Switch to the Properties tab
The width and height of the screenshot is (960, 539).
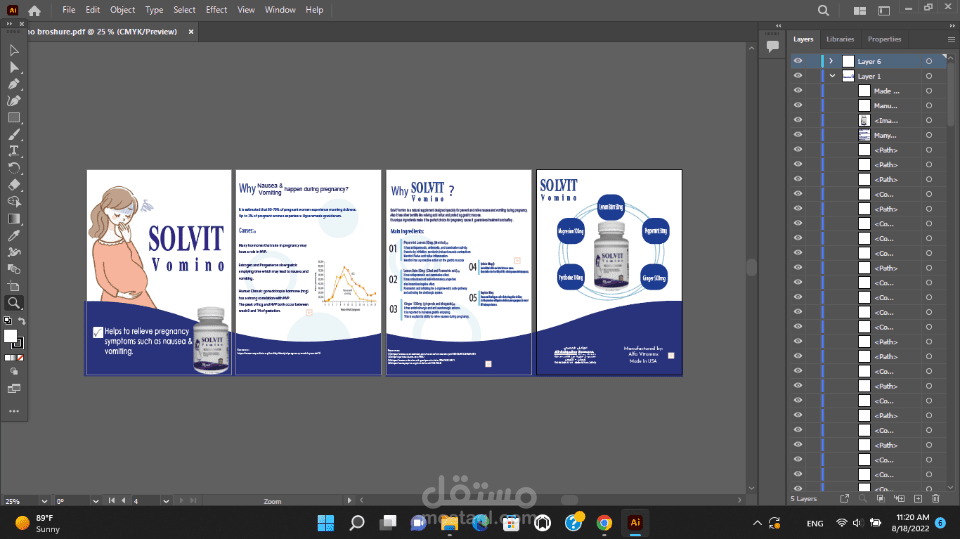point(884,39)
